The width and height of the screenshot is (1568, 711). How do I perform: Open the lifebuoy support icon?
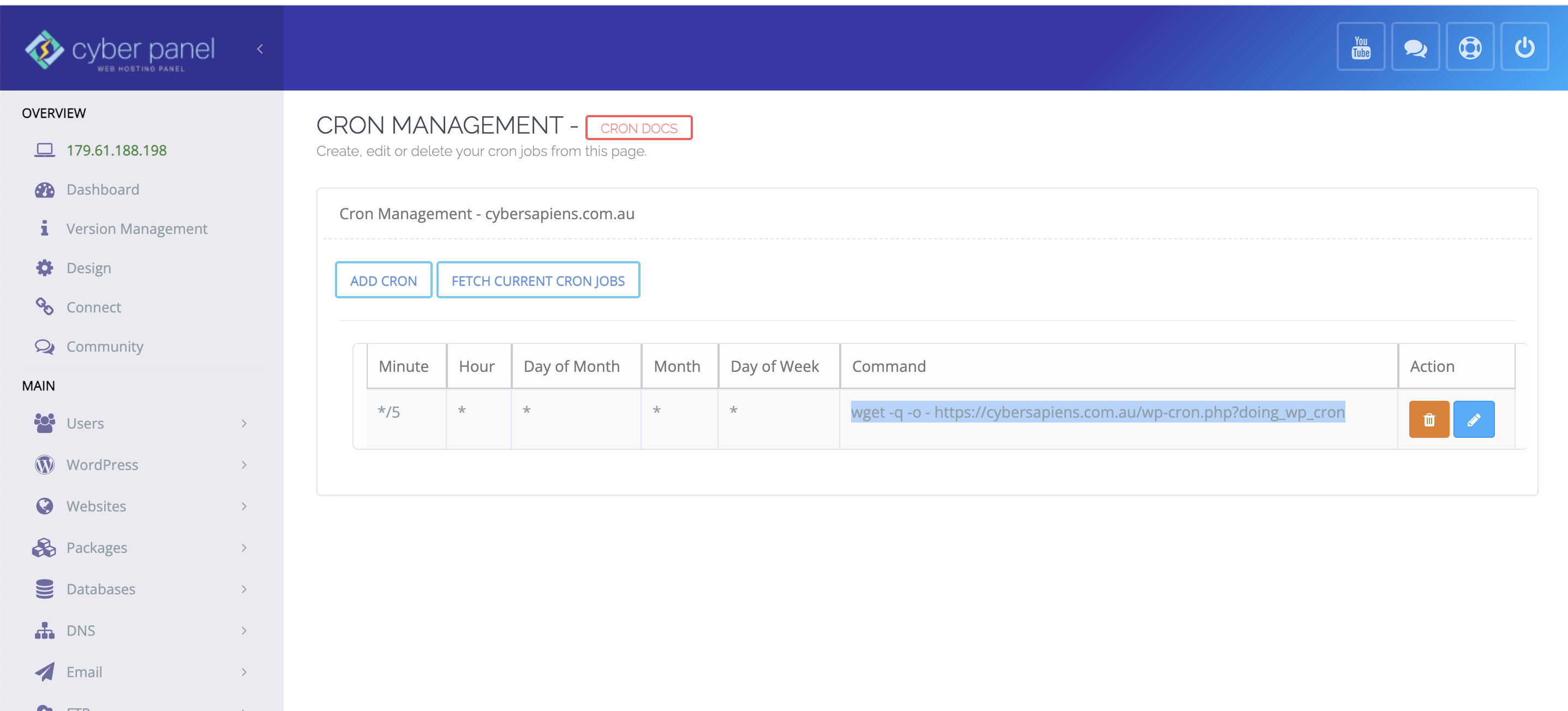tap(1469, 47)
